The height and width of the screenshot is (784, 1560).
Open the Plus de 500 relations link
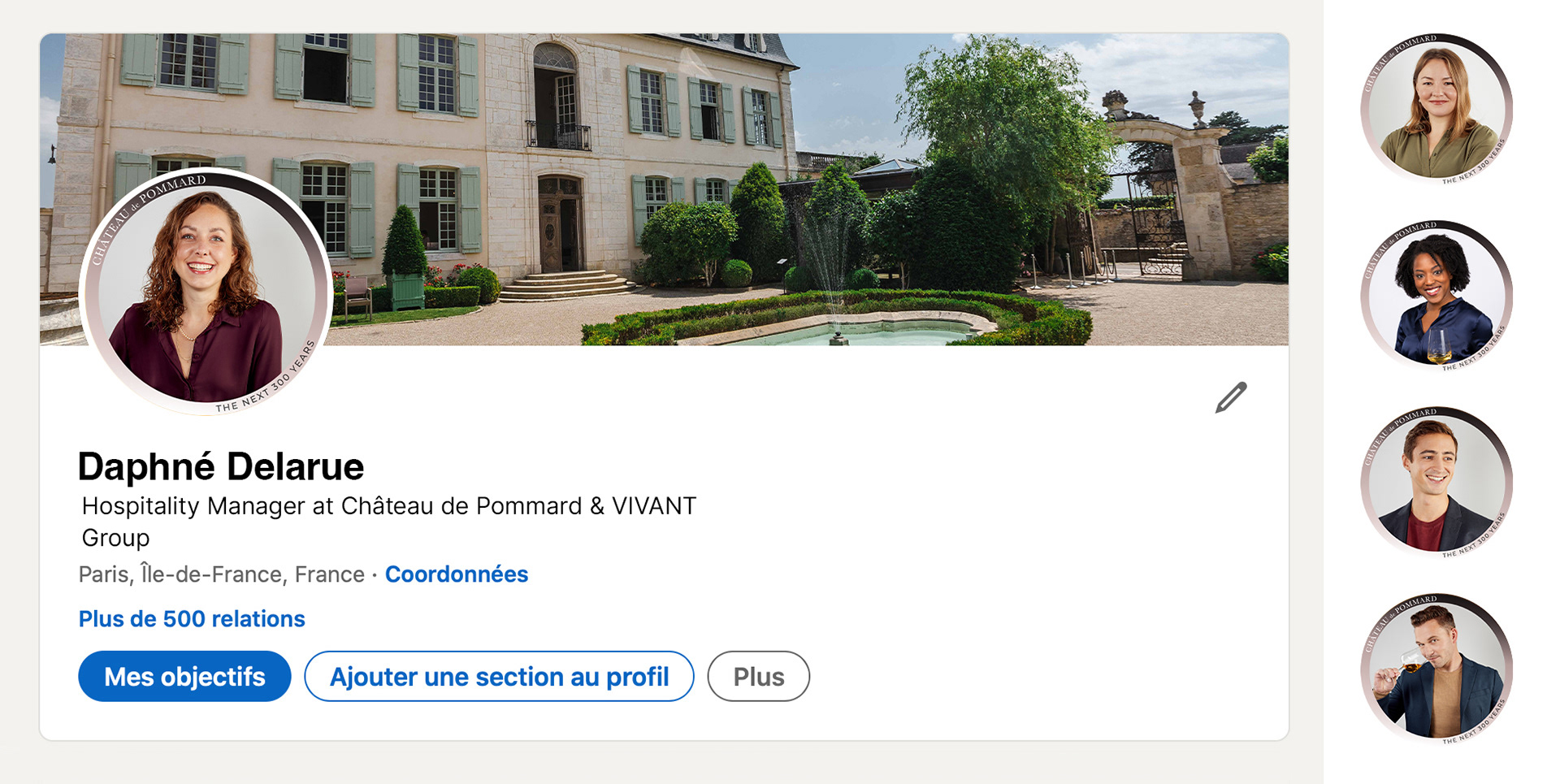192,619
